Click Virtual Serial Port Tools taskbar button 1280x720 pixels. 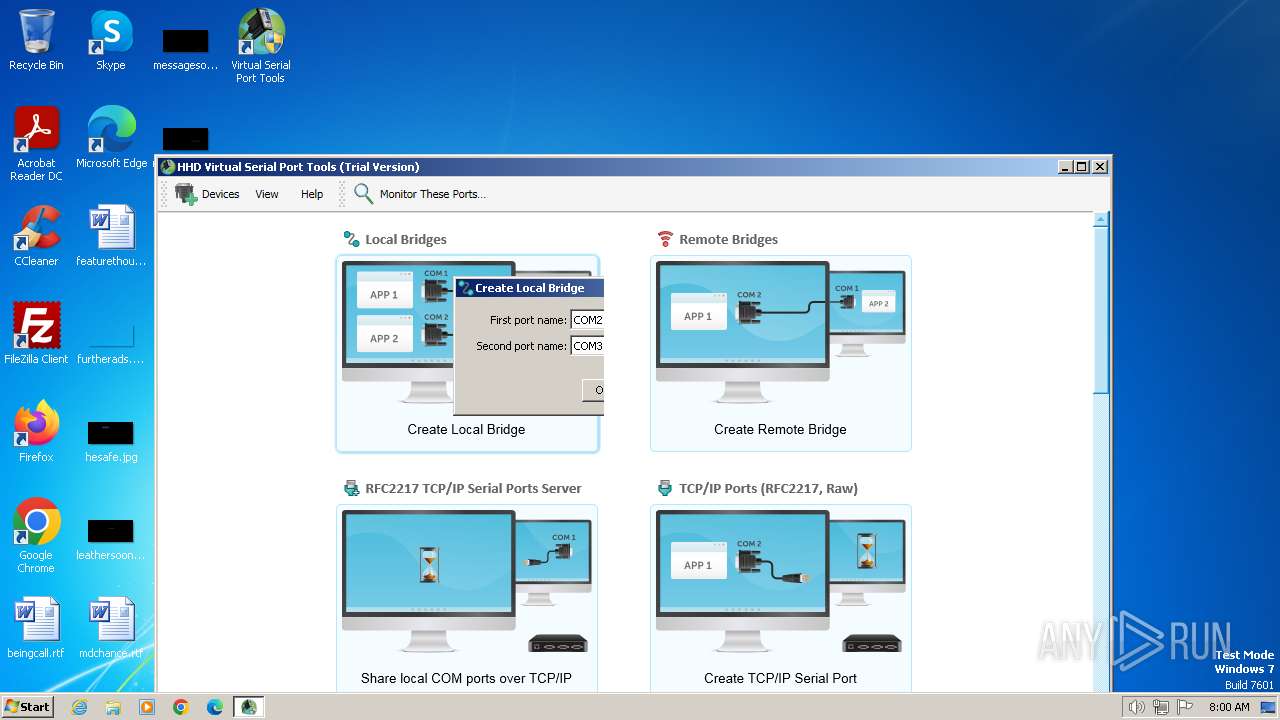click(x=249, y=707)
